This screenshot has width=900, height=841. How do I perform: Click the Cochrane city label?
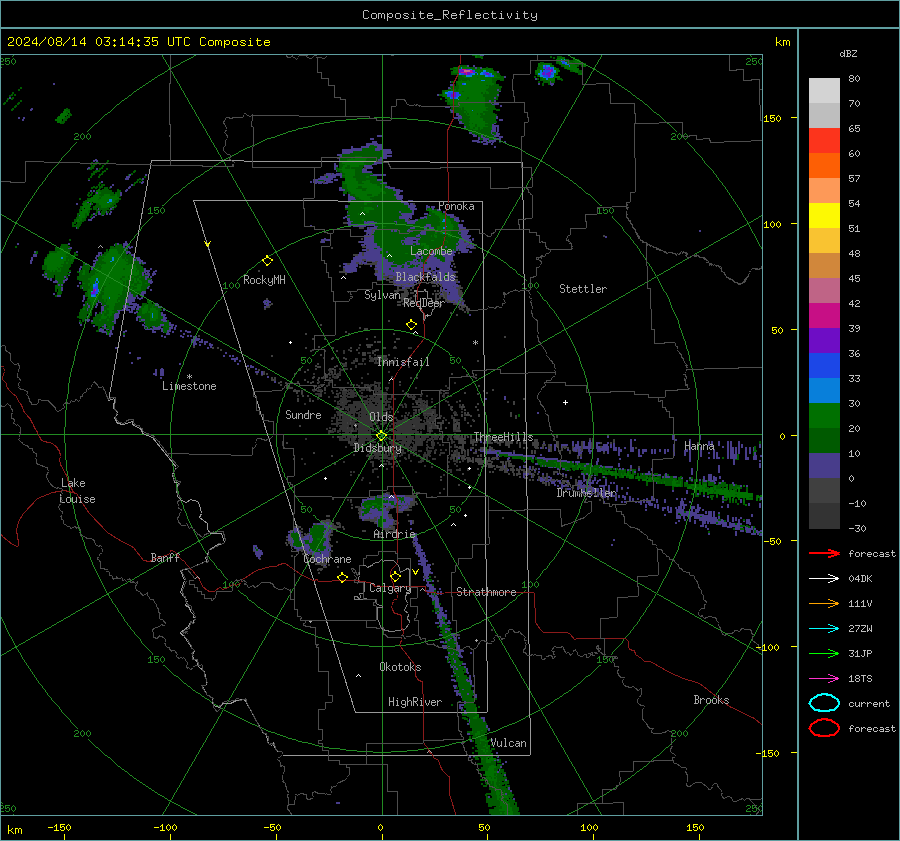click(327, 559)
